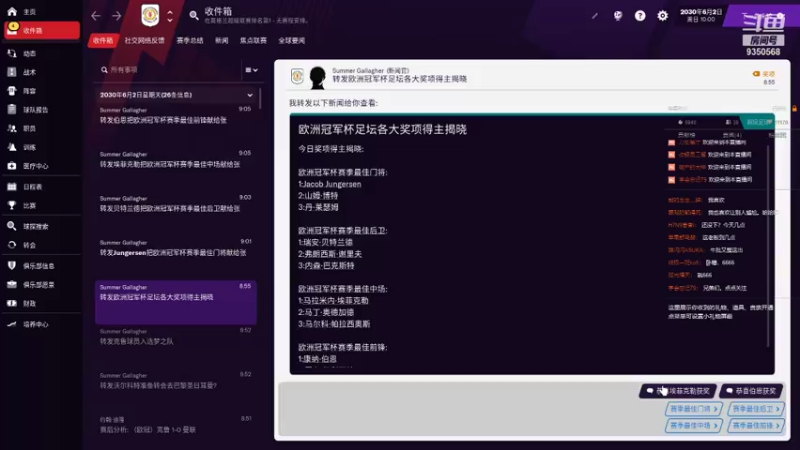Image resolution: width=800 pixels, height=450 pixels.
Task: Click the inbox message list scrollbar
Action: point(260,99)
